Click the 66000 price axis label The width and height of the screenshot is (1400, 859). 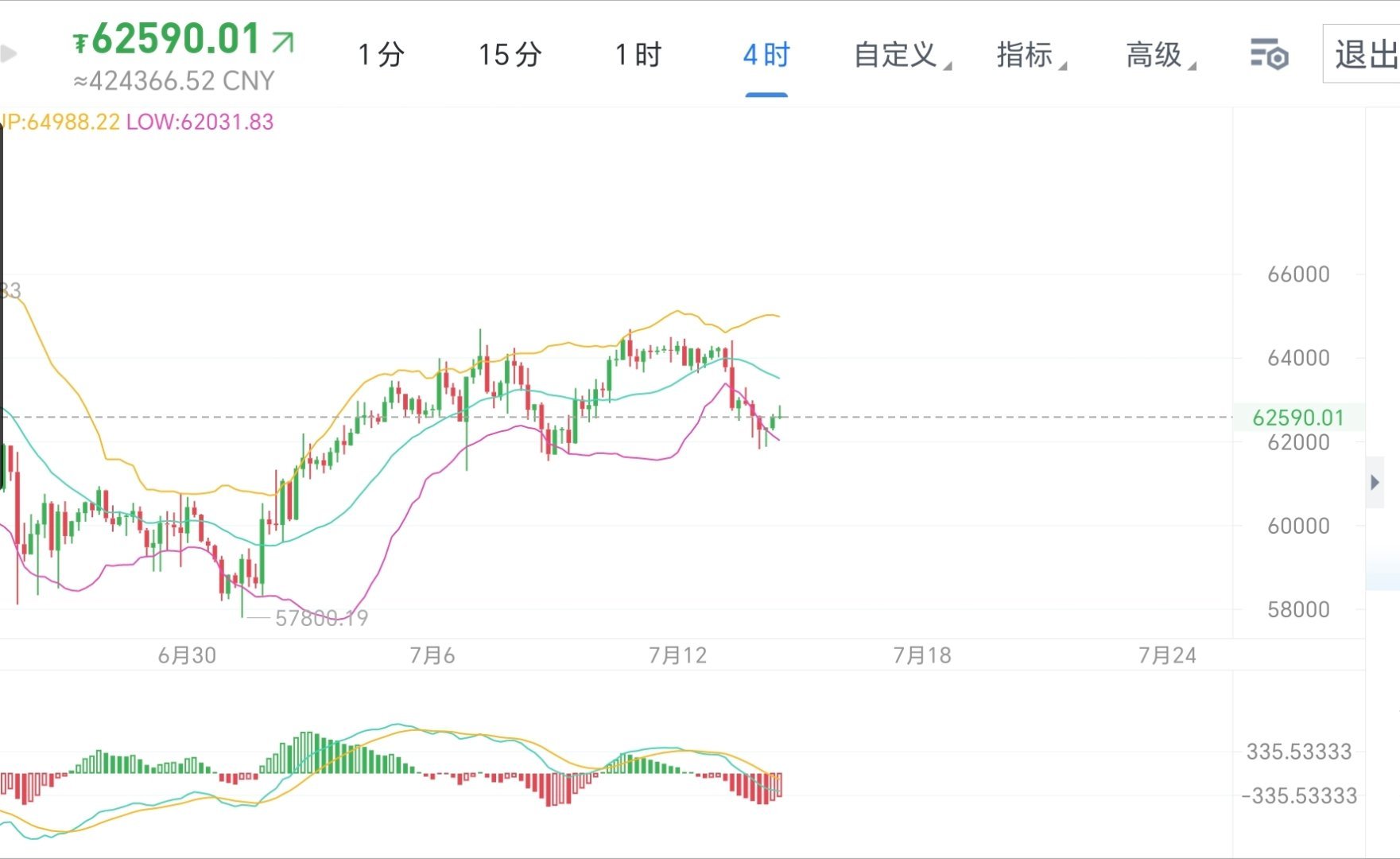[1298, 274]
